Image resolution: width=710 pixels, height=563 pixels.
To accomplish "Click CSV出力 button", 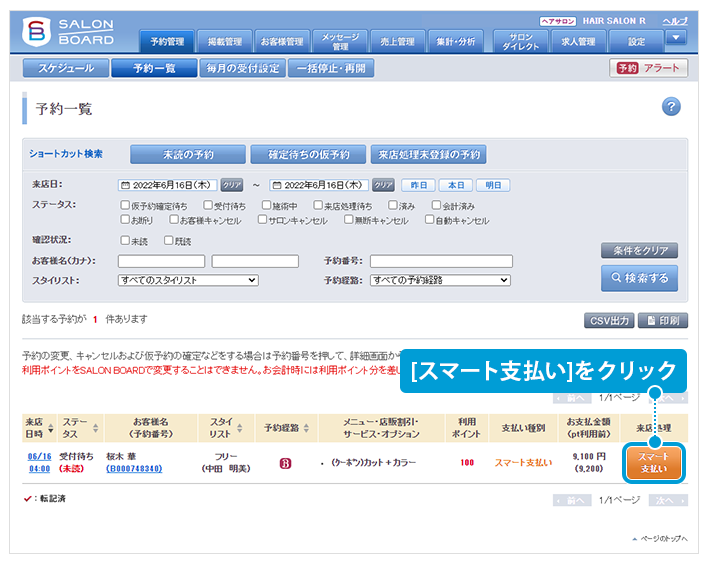I will point(609,321).
